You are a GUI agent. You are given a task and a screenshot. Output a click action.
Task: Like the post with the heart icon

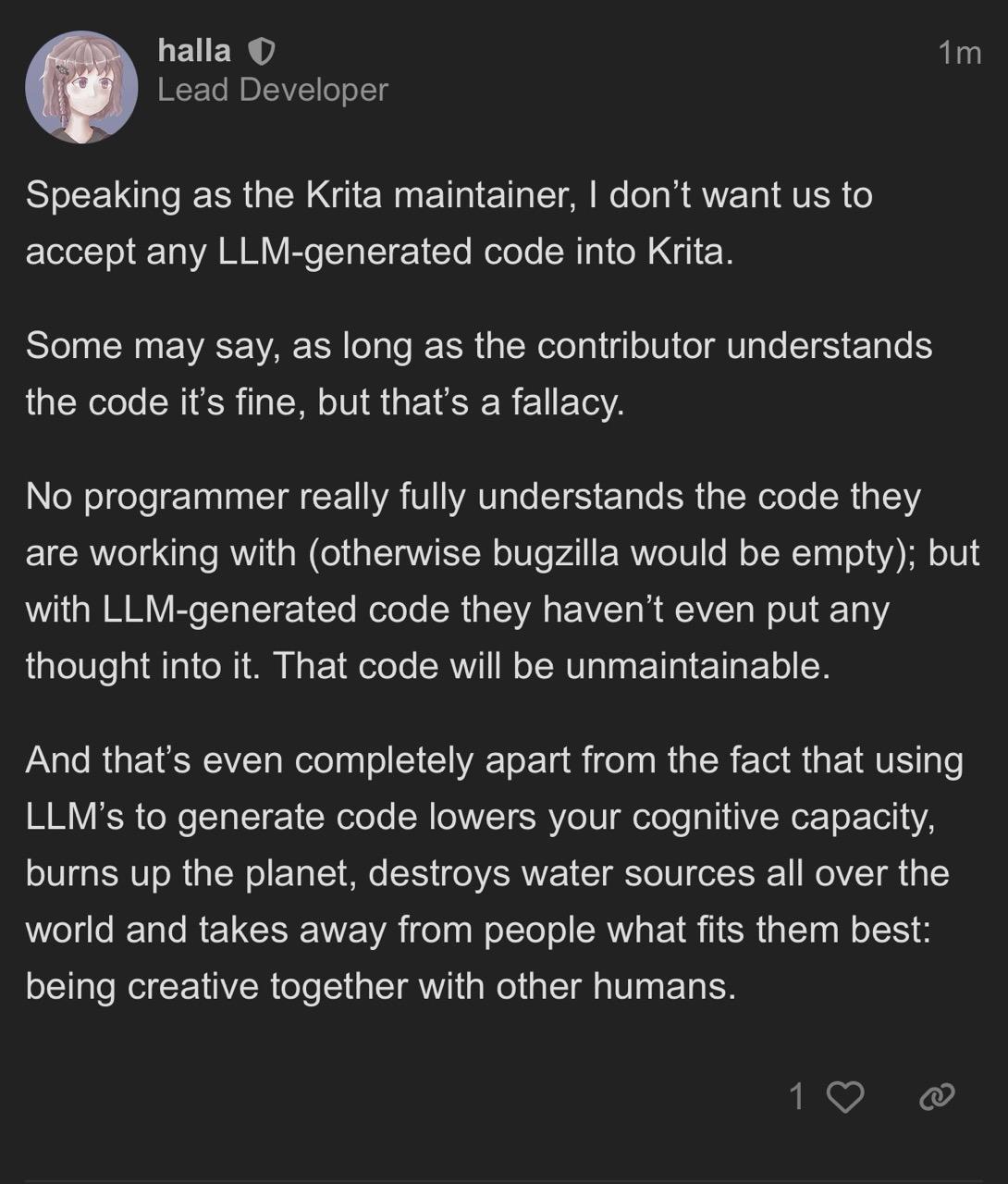(844, 1097)
